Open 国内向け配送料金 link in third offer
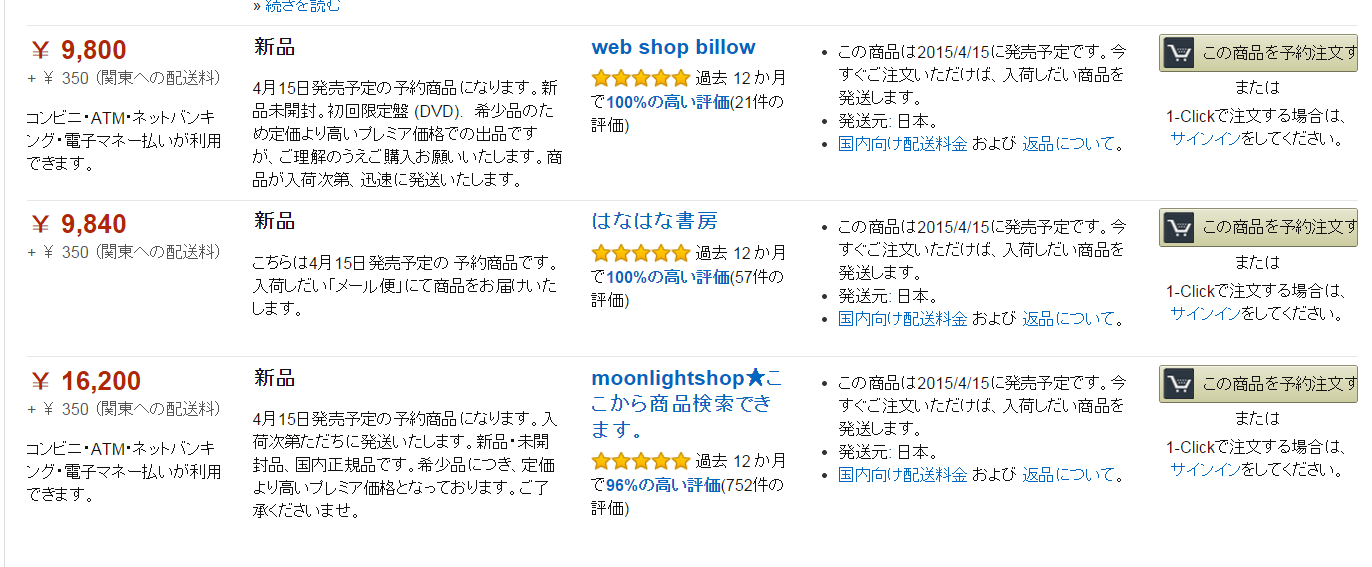 pos(903,475)
